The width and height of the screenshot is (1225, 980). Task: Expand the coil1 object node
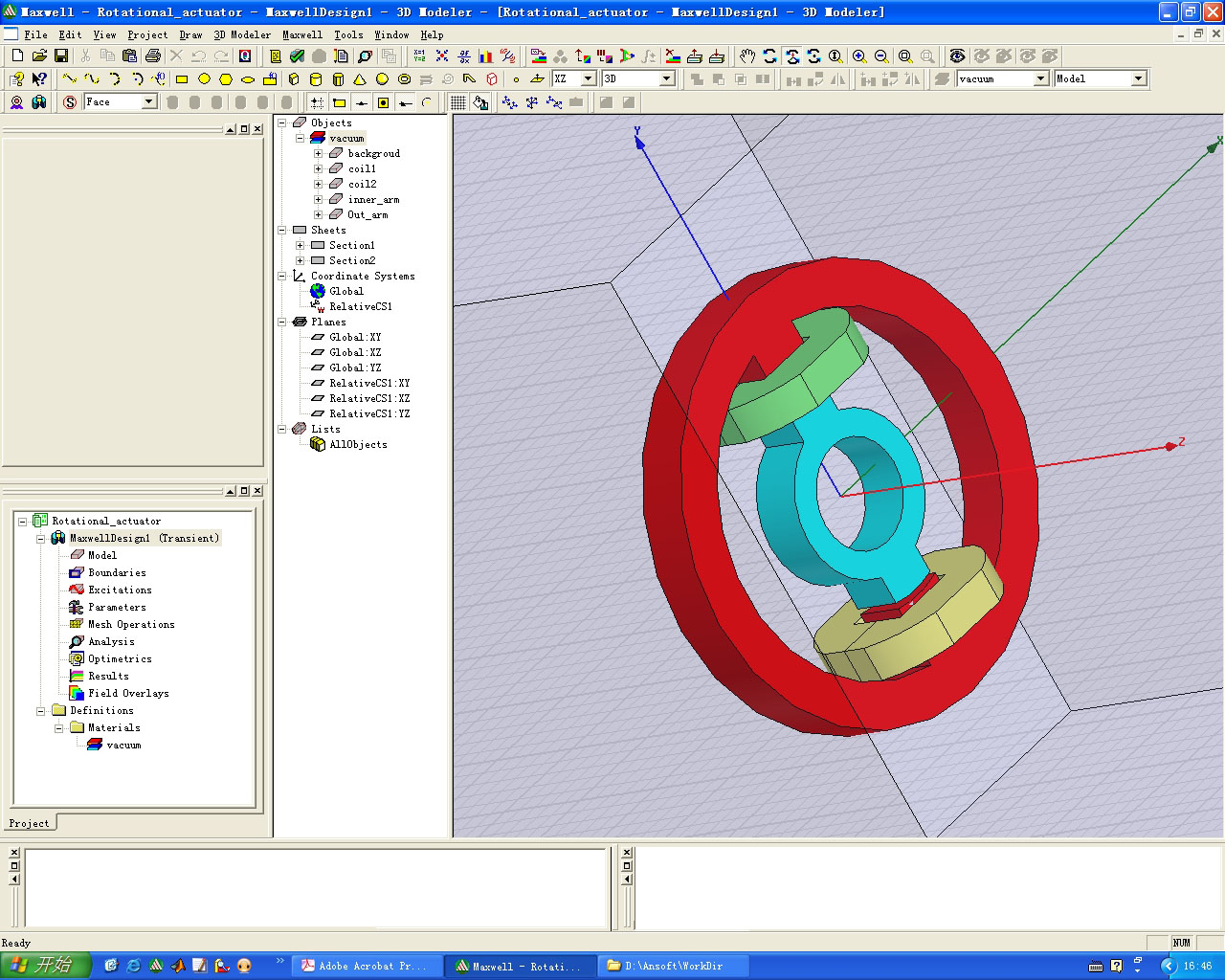coord(319,168)
